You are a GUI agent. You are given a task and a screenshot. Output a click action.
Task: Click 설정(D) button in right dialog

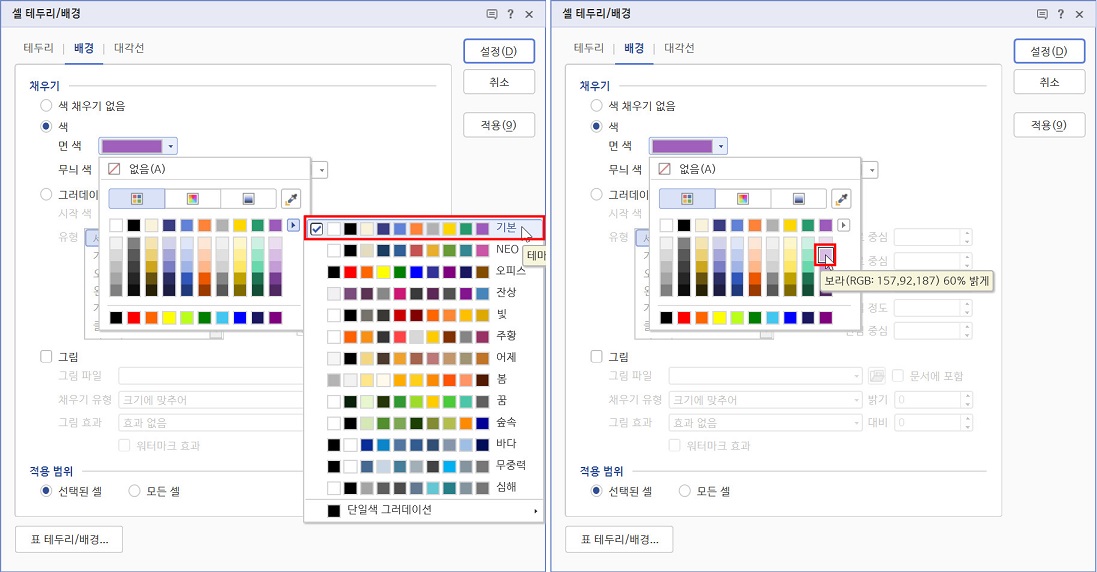[1049, 52]
